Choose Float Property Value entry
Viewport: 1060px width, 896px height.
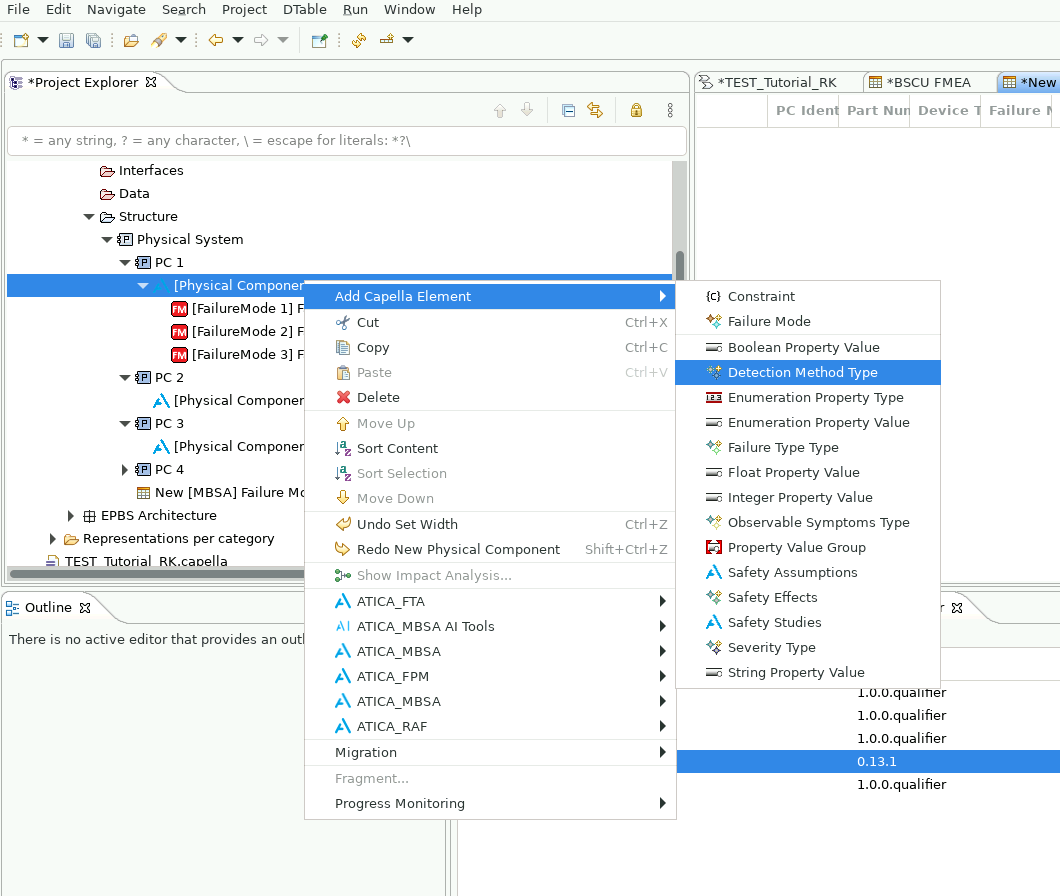[808, 473]
